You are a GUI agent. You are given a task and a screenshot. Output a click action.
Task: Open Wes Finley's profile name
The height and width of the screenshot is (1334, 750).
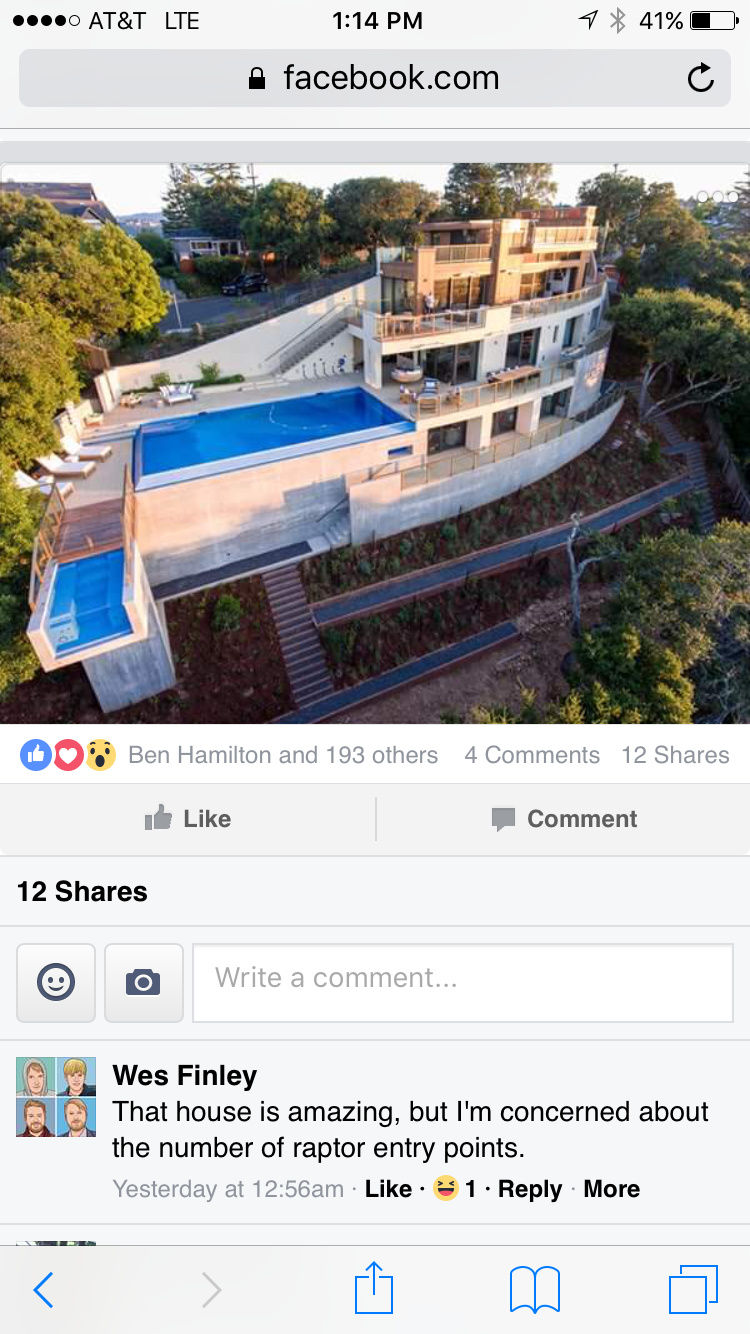[x=185, y=1076]
